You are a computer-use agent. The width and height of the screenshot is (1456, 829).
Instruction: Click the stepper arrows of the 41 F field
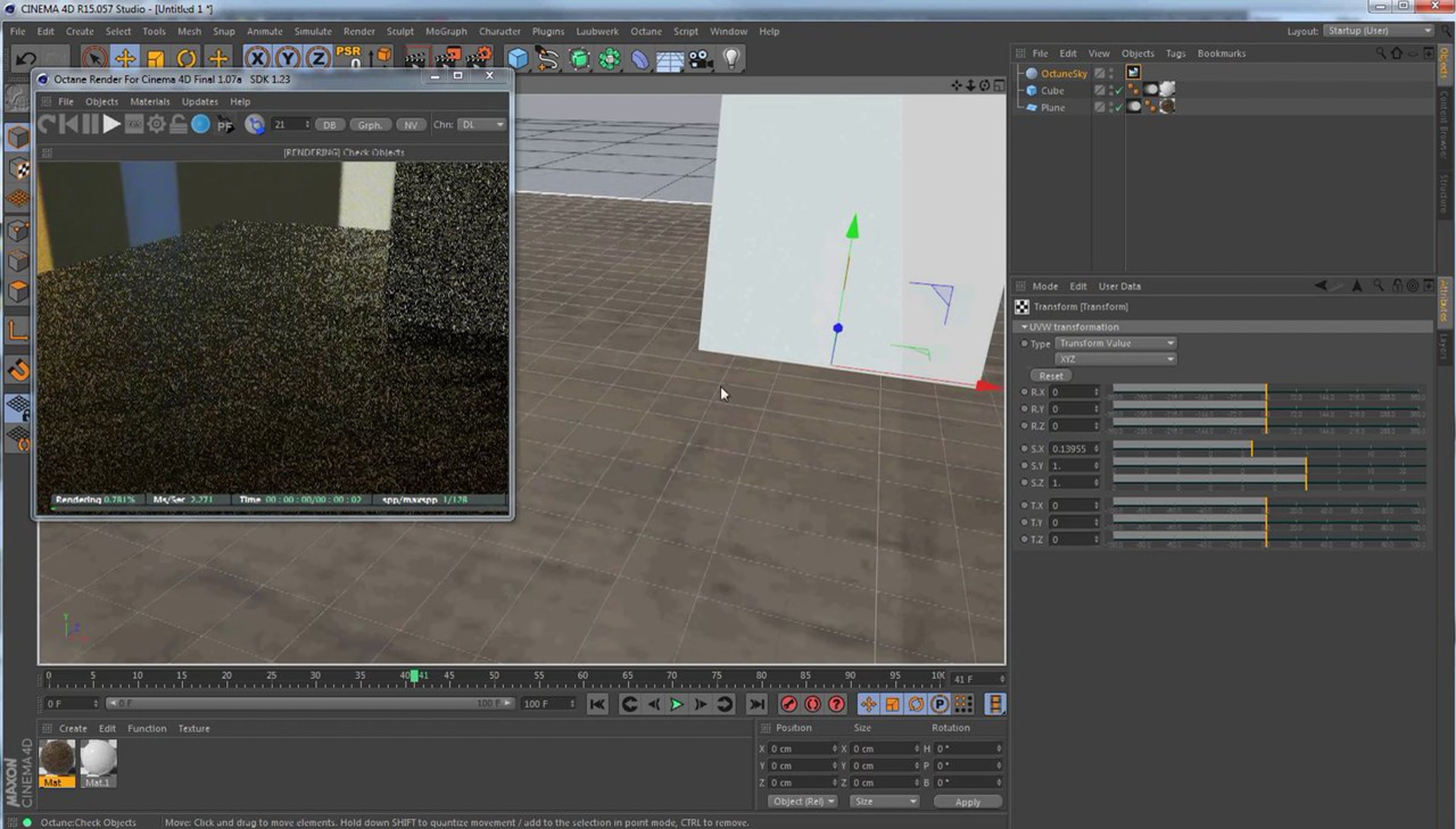click(x=1002, y=679)
